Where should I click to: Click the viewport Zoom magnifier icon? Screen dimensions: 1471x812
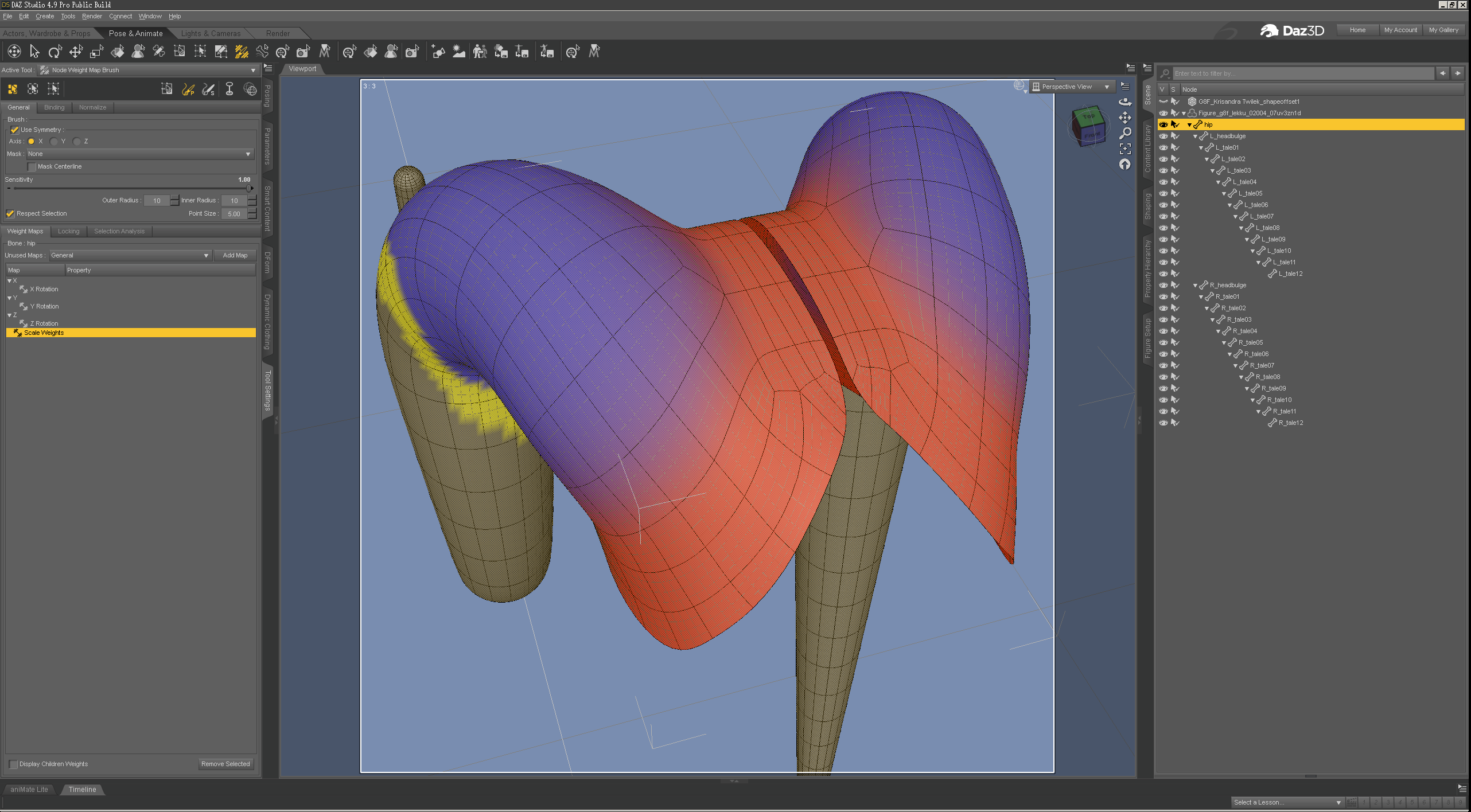click(1125, 133)
